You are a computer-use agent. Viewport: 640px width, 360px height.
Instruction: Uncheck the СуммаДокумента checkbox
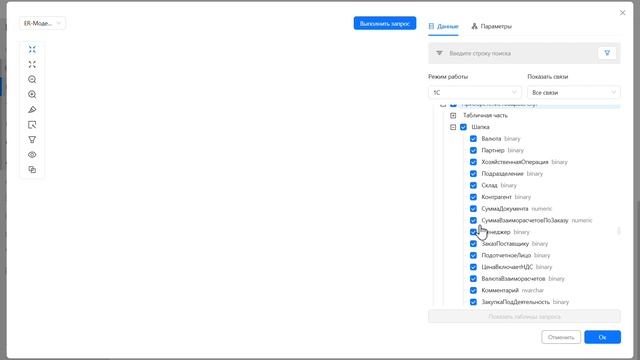[473, 209]
